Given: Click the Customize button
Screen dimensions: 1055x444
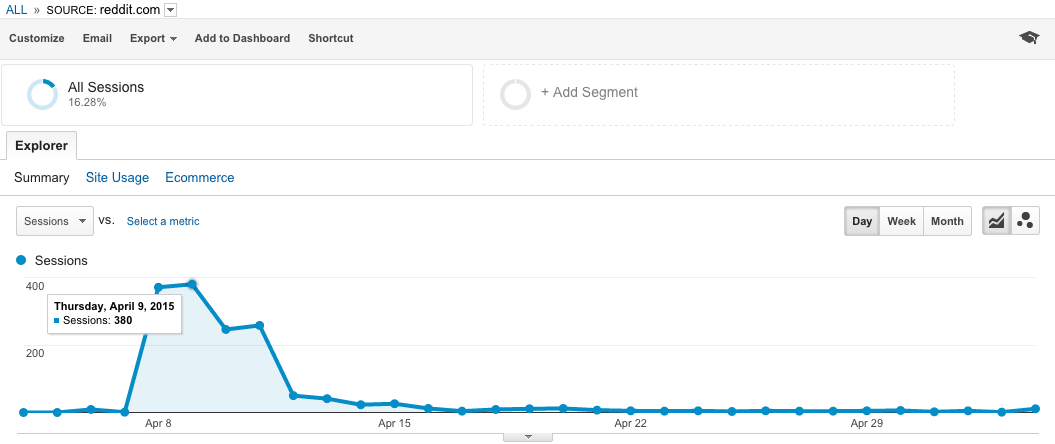Looking at the screenshot, I should pyautogui.click(x=37, y=38).
